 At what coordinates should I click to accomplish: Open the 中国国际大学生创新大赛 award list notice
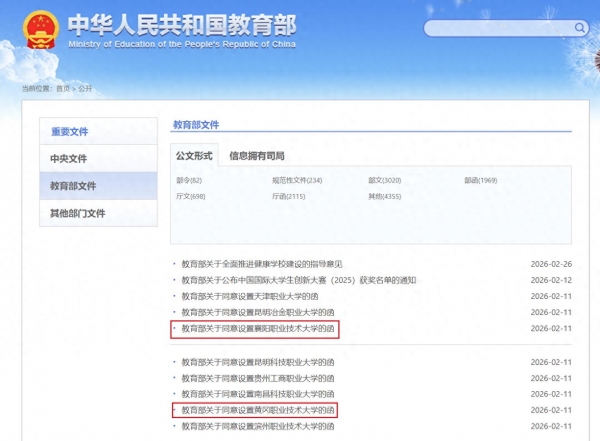click(x=298, y=280)
